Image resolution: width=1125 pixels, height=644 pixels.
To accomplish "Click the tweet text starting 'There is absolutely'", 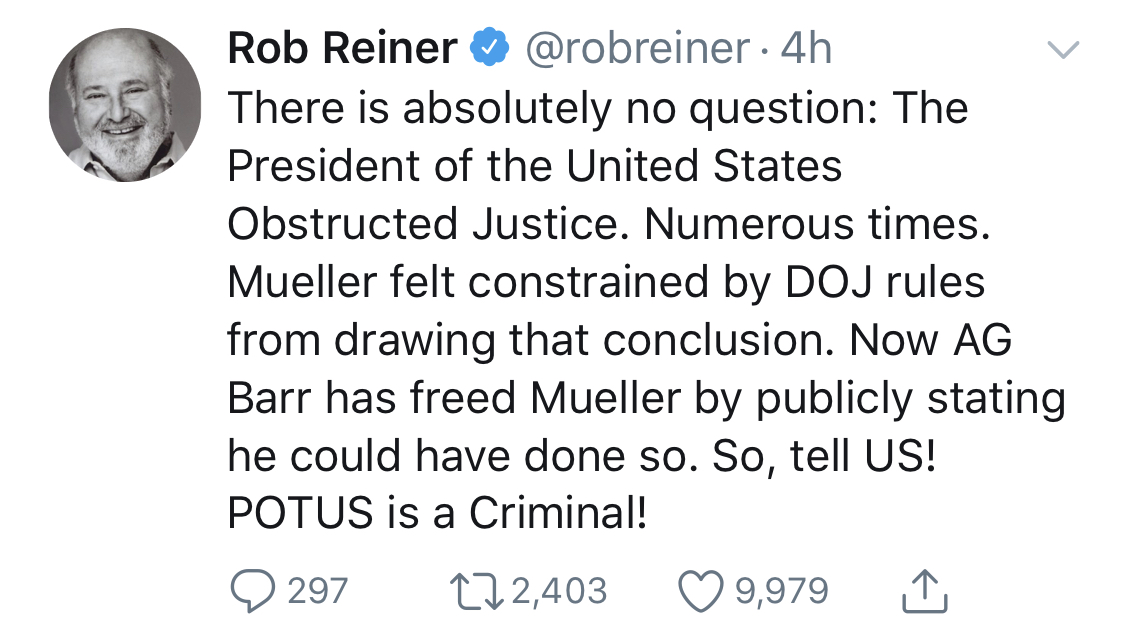I will click(x=646, y=310).
